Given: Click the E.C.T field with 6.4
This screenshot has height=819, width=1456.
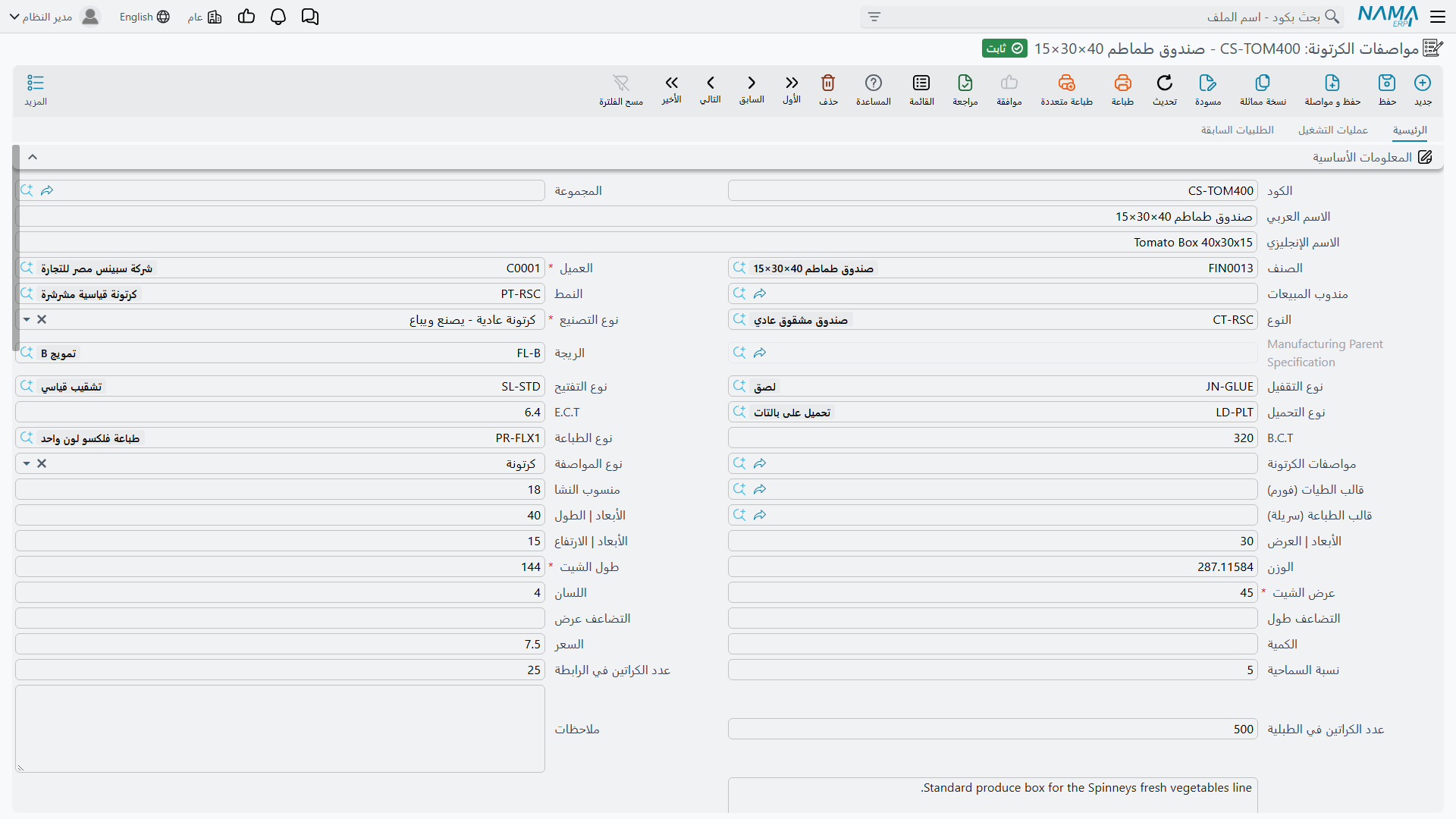Looking at the screenshot, I should (280, 412).
